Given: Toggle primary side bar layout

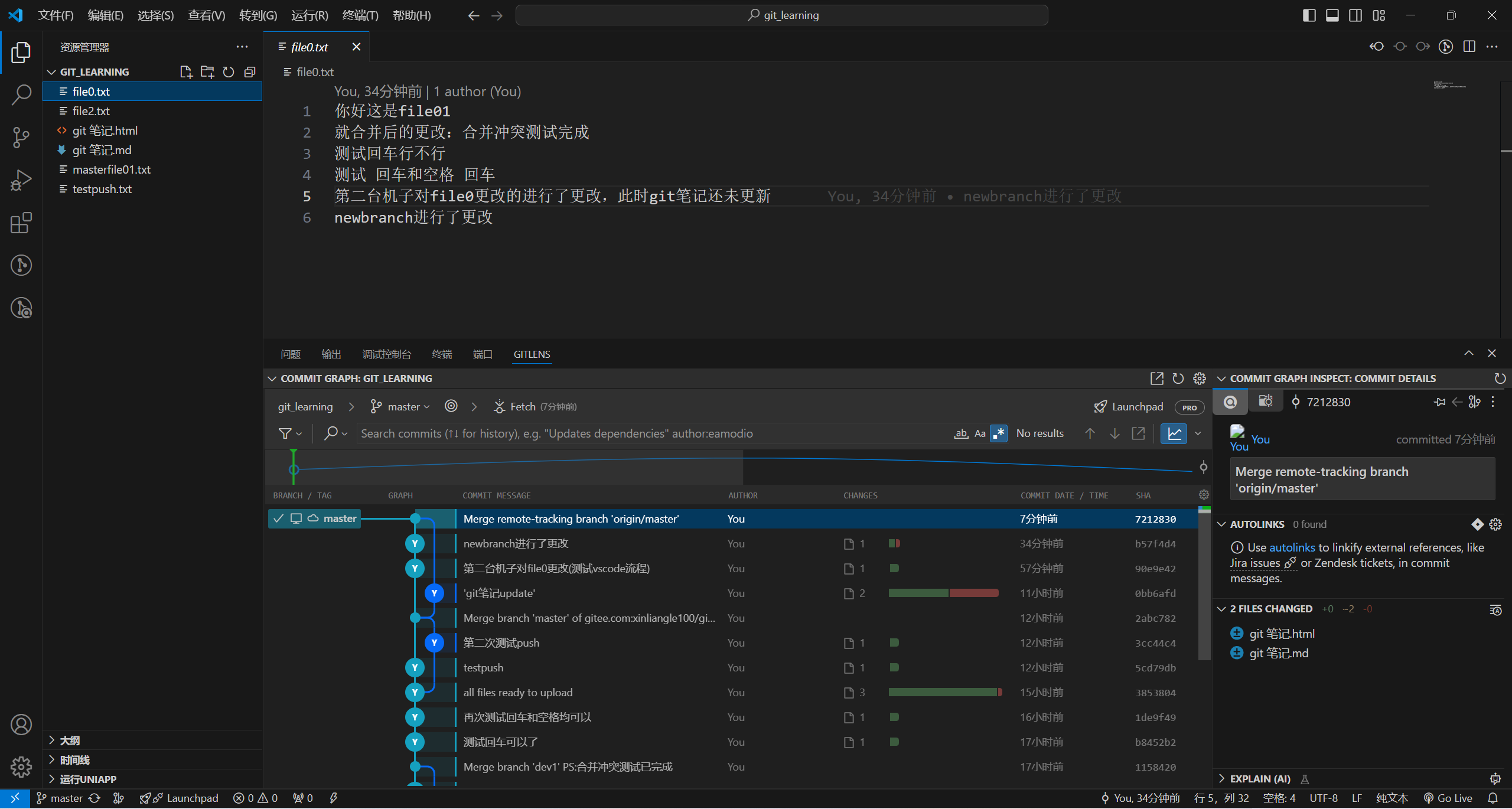Looking at the screenshot, I should [x=1309, y=15].
